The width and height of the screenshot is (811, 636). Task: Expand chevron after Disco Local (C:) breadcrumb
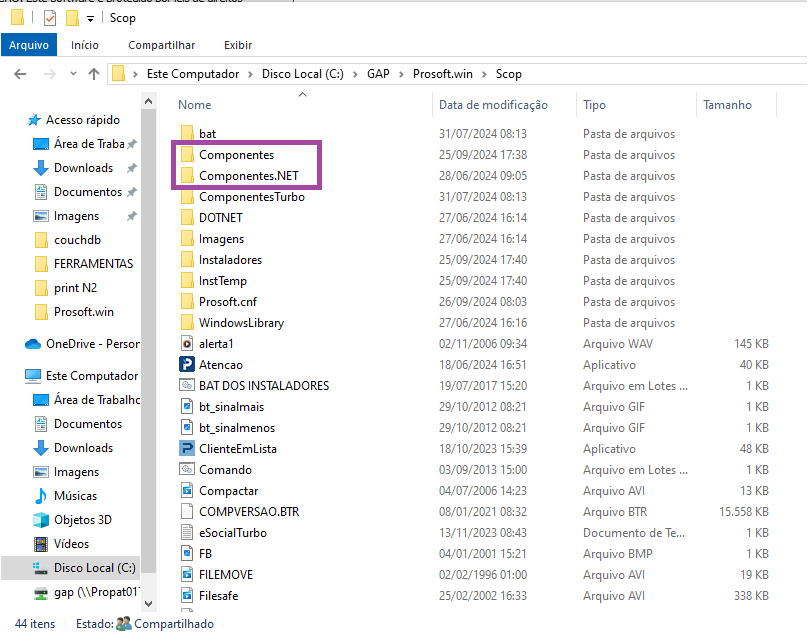coord(355,74)
